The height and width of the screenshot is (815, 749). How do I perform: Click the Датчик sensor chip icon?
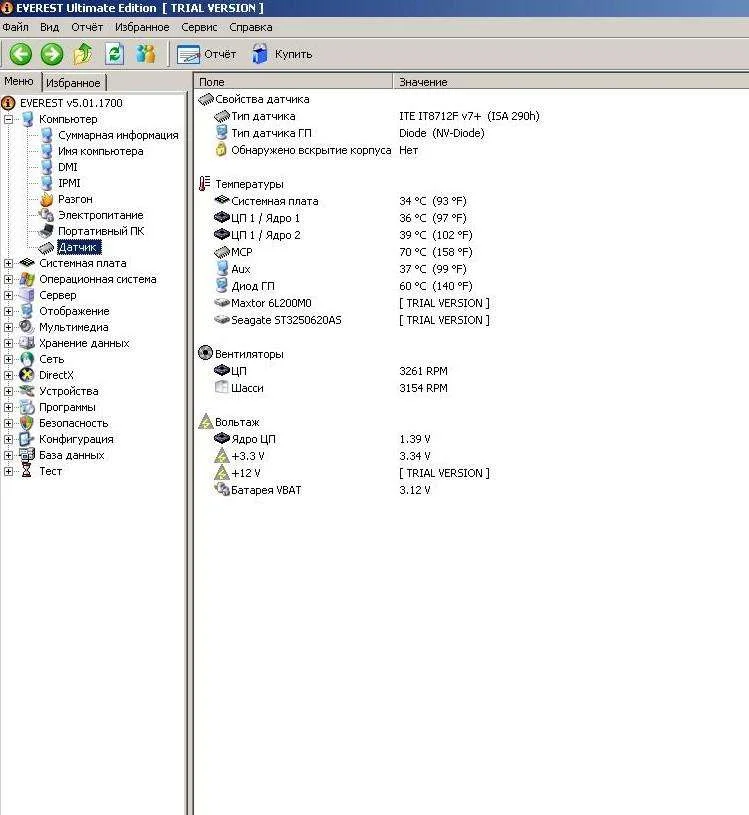click(47, 247)
